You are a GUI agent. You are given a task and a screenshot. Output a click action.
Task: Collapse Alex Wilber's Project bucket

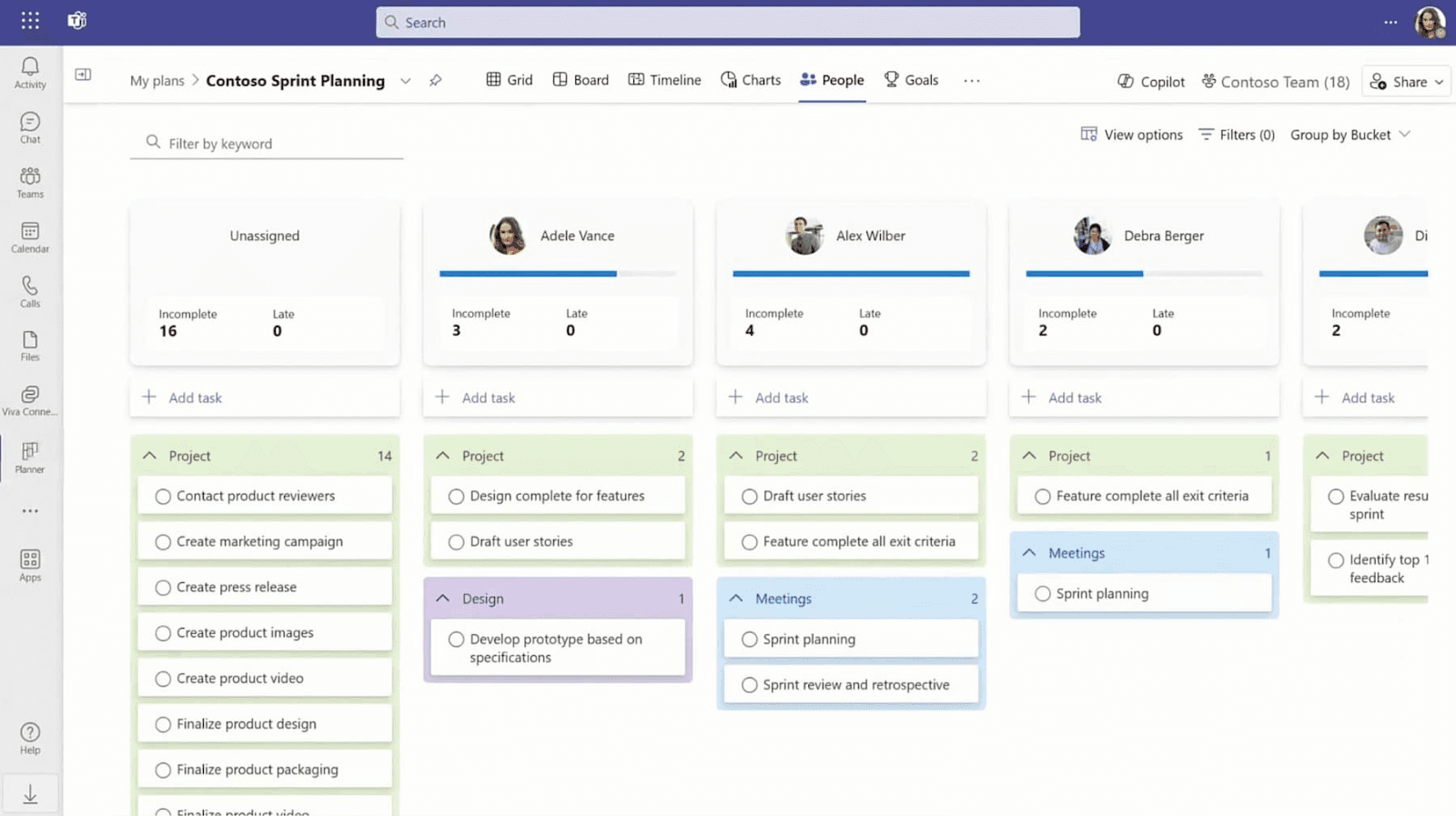[x=736, y=456]
